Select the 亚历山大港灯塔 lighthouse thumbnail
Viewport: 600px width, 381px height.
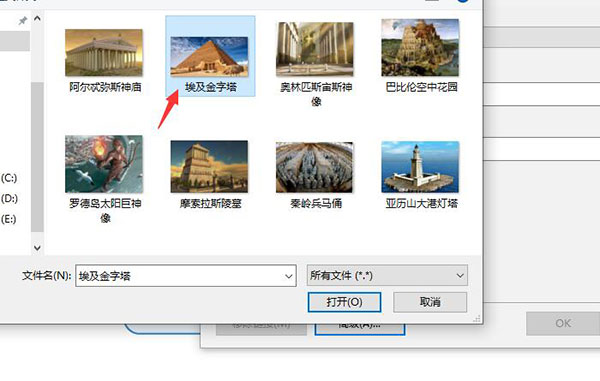[420, 167]
